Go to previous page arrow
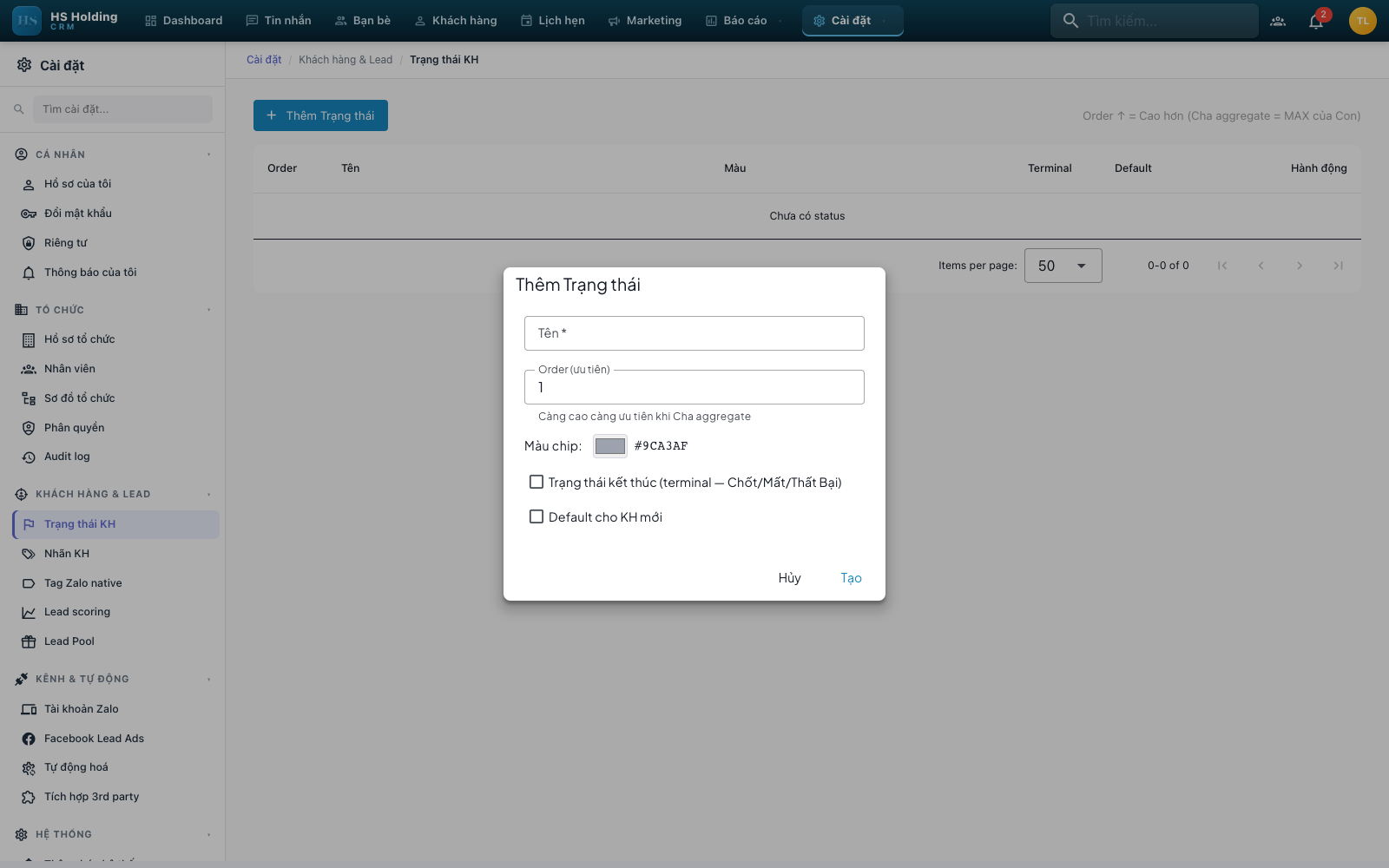 1261,266
